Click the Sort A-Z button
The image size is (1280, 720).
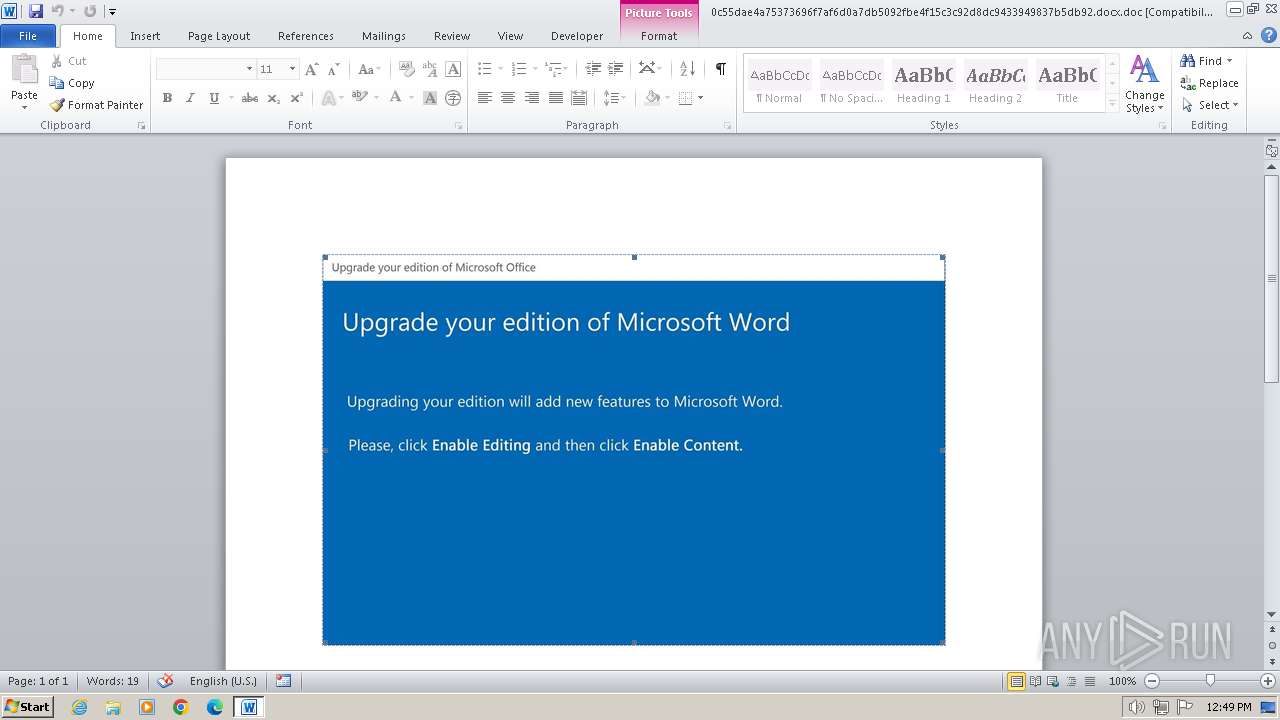[x=687, y=69]
